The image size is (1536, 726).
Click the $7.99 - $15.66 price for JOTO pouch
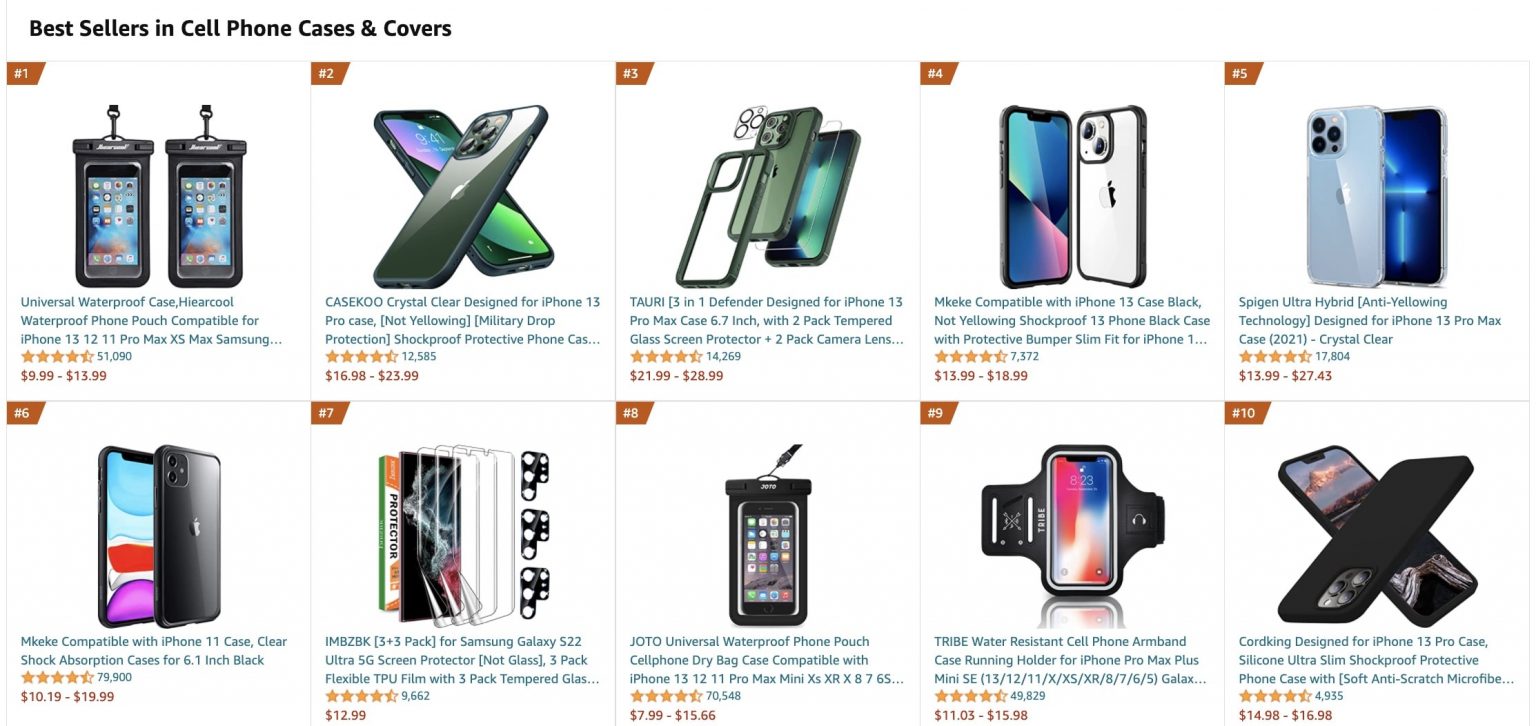(x=660, y=714)
